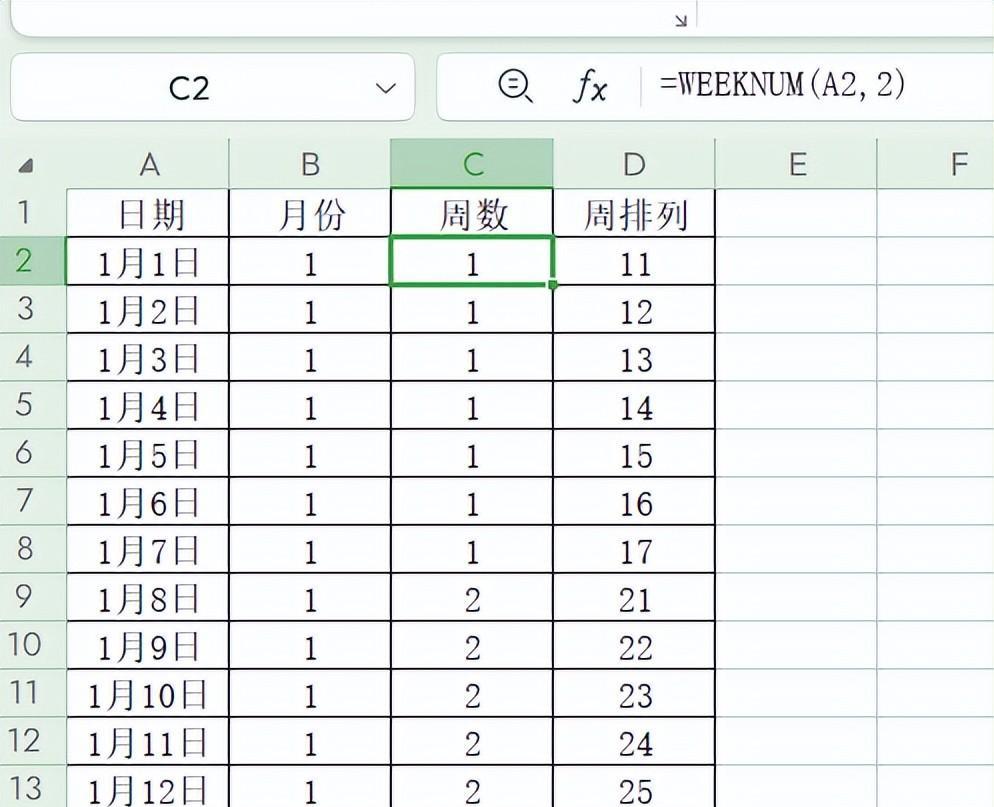Click the cell showing 14 in 周排列

pos(634,406)
